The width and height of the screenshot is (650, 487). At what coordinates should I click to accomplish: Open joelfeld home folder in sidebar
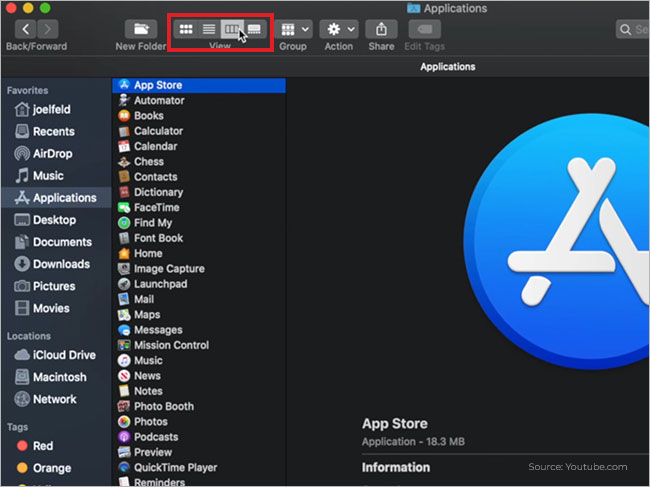(56, 109)
